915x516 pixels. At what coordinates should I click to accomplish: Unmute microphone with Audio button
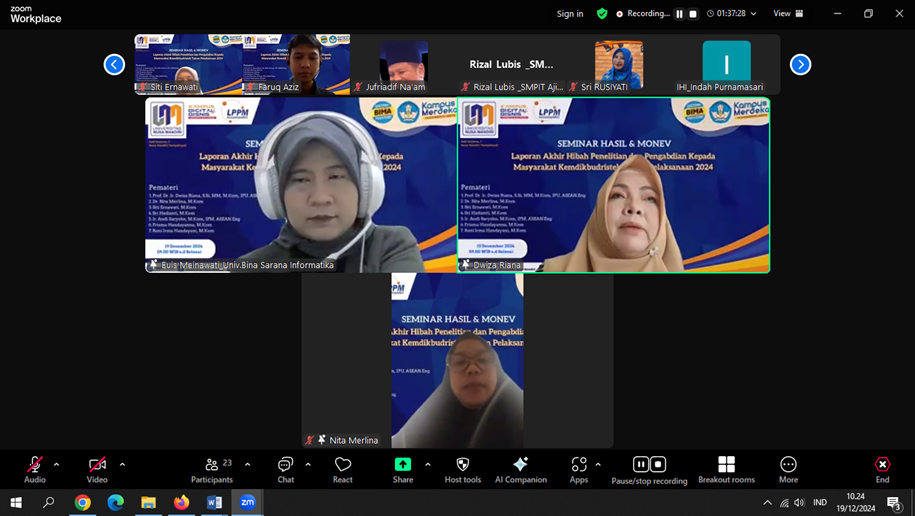tap(35, 468)
